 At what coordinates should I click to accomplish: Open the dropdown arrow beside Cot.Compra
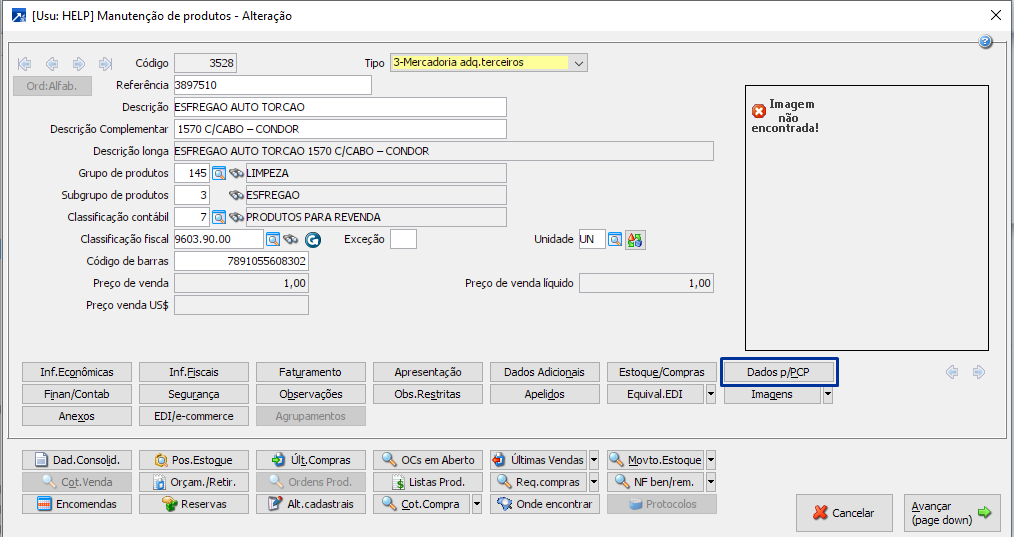click(x=477, y=504)
